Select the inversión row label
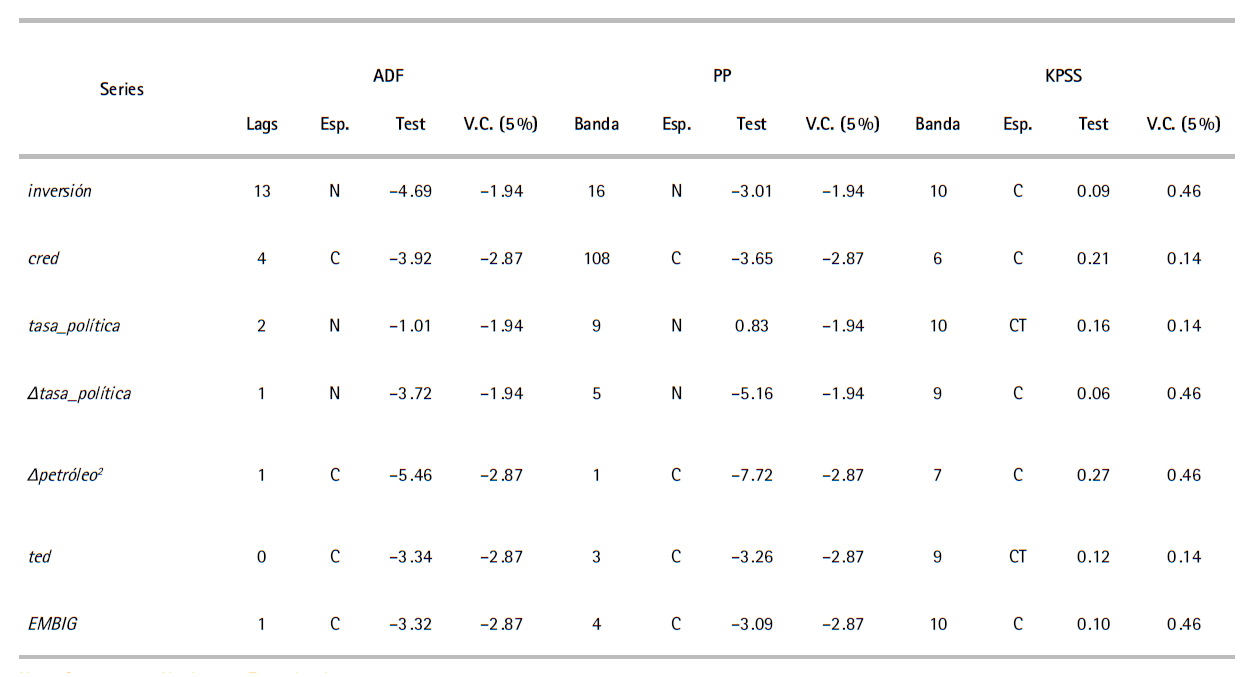The height and width of the screenshot is (677, 1257). (60, 191)
